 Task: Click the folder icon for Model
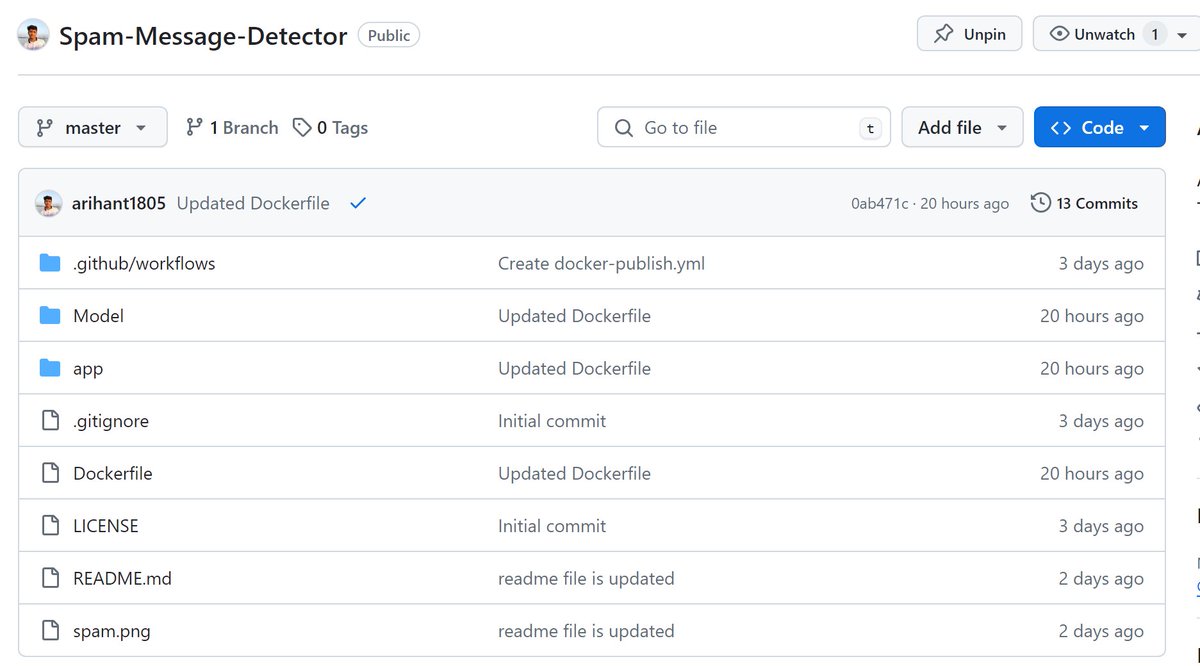pos(50,316)
